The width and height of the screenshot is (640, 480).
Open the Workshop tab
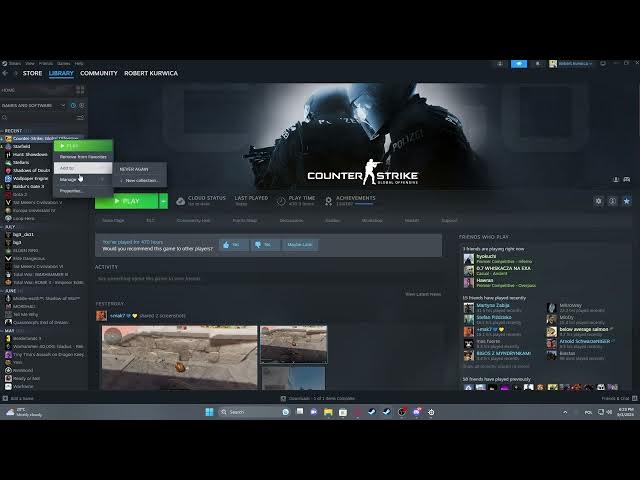pyautogui.click(x=372, y=220)
